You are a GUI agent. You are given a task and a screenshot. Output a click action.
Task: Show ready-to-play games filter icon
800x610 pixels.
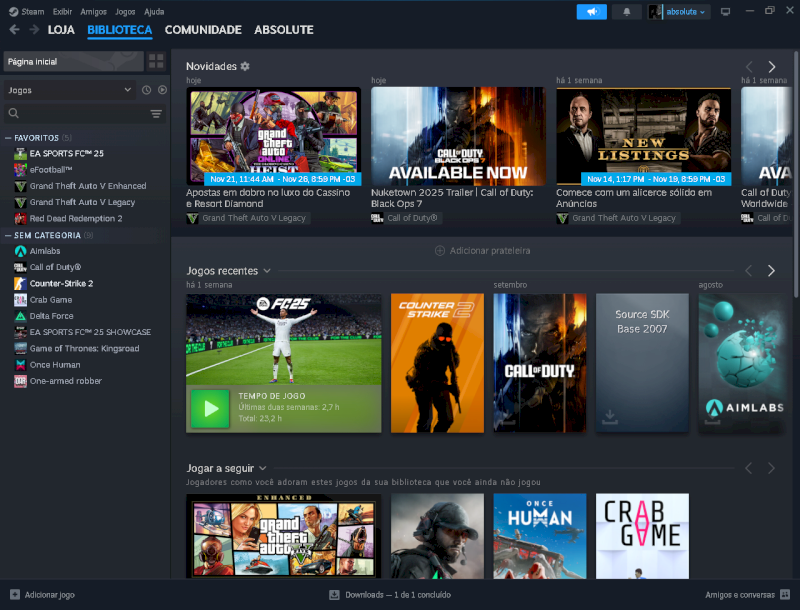(x=162, y=90)
